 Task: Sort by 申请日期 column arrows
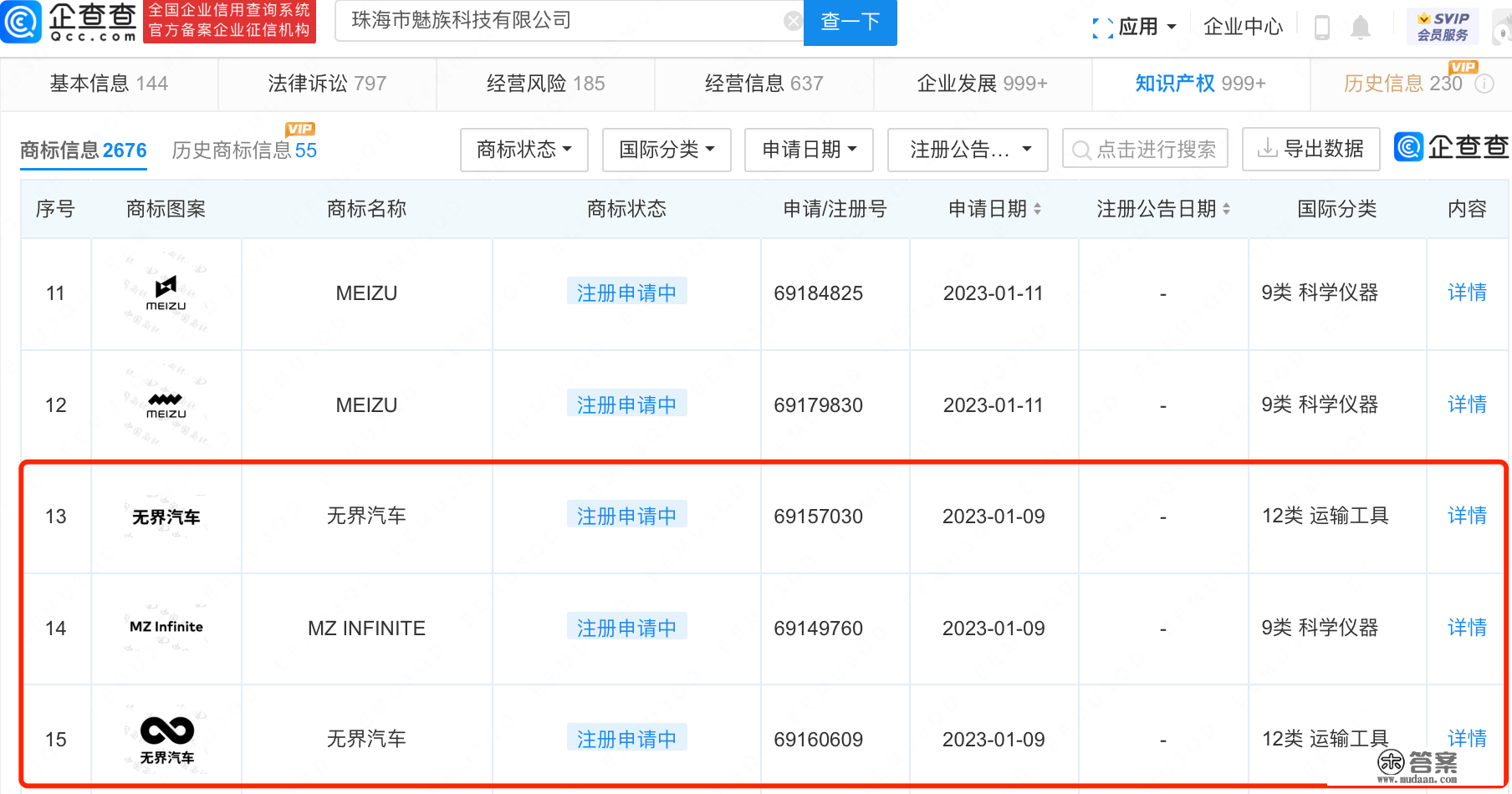1037,209
